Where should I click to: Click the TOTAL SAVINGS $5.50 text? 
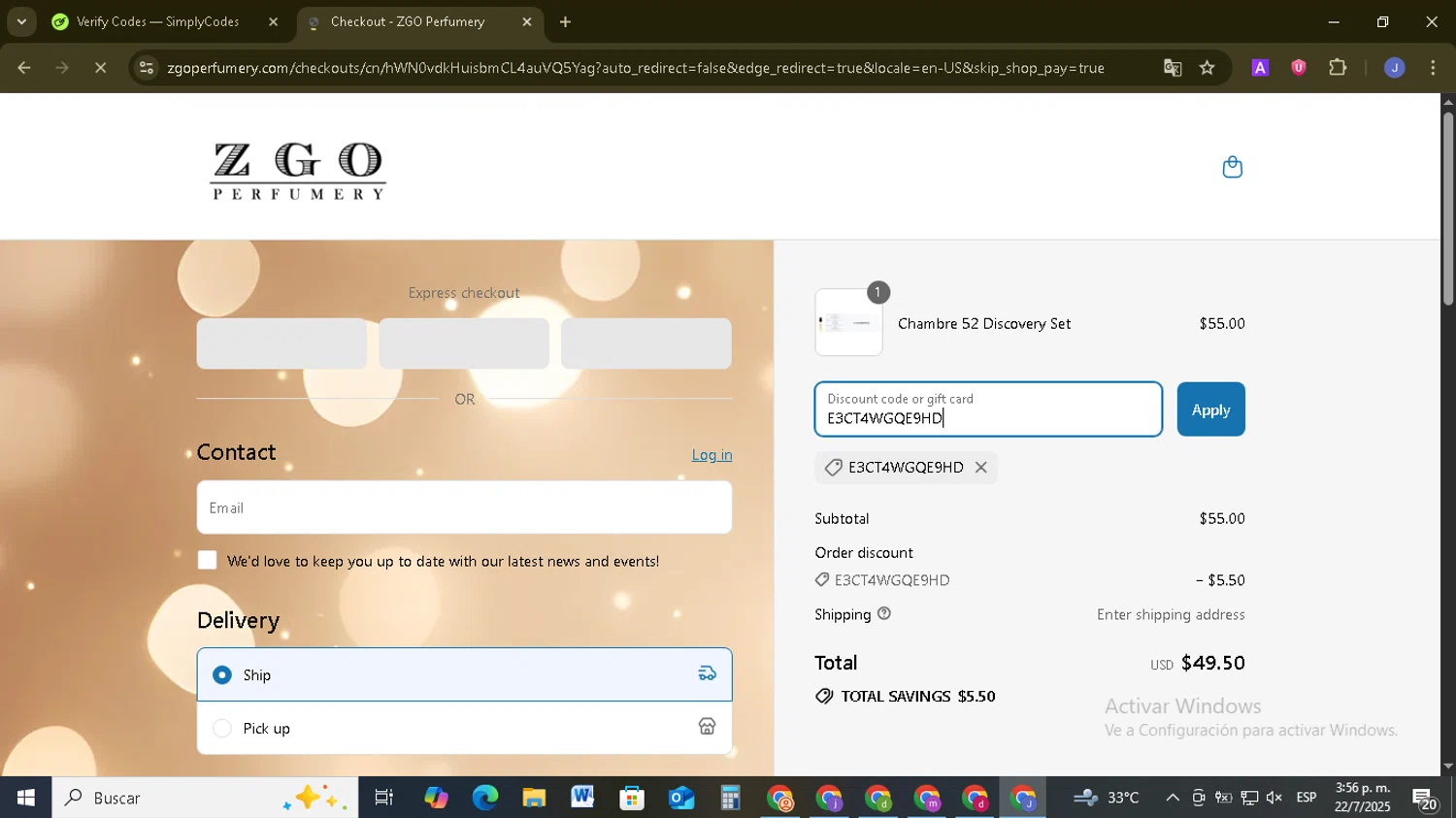point(917,697)
